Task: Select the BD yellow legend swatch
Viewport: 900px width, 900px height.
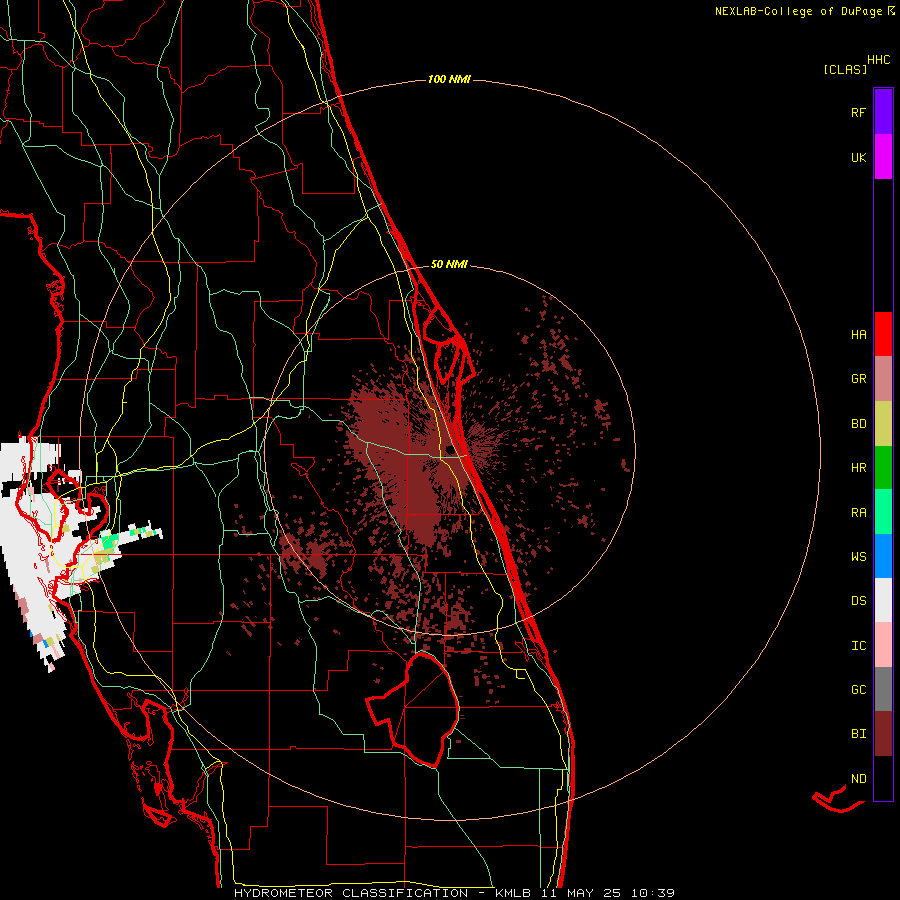Action: pos(883,423)
